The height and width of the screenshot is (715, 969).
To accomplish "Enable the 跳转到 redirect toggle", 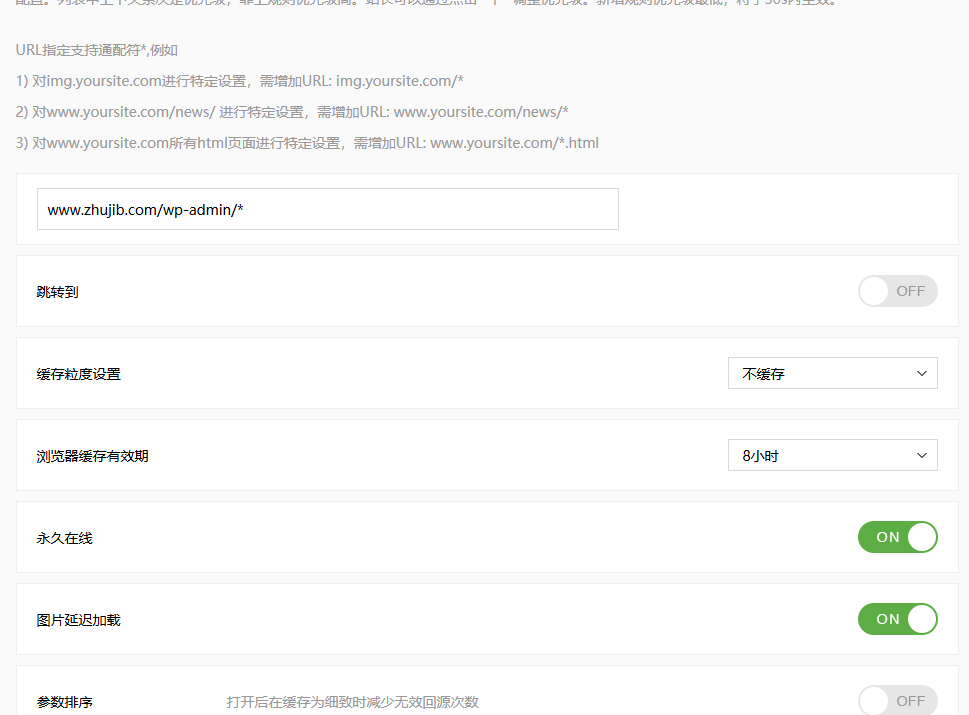I will 897,291.
